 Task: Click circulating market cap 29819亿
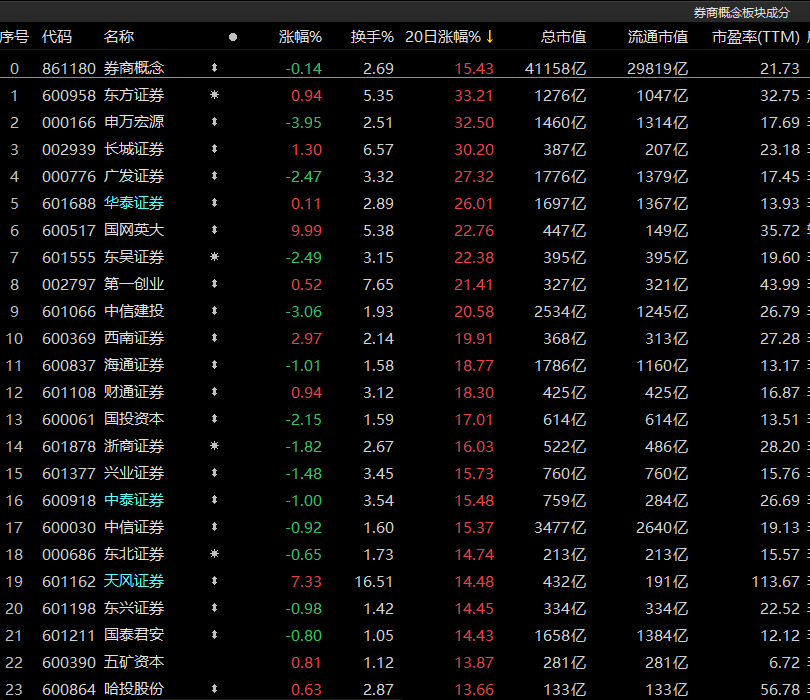(658, 68)
